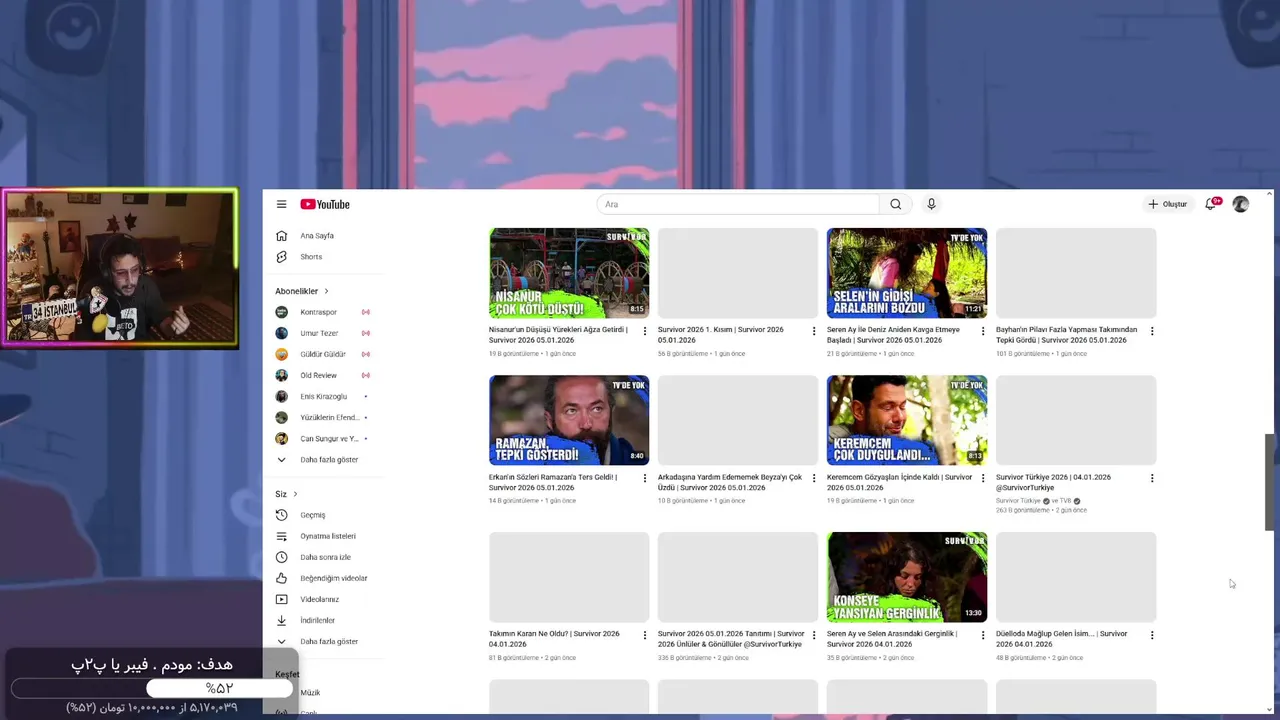The image size is (1280, 720).
Task: Click the text "101 B görüntüleme"
Action: (x=1022, y=354)
